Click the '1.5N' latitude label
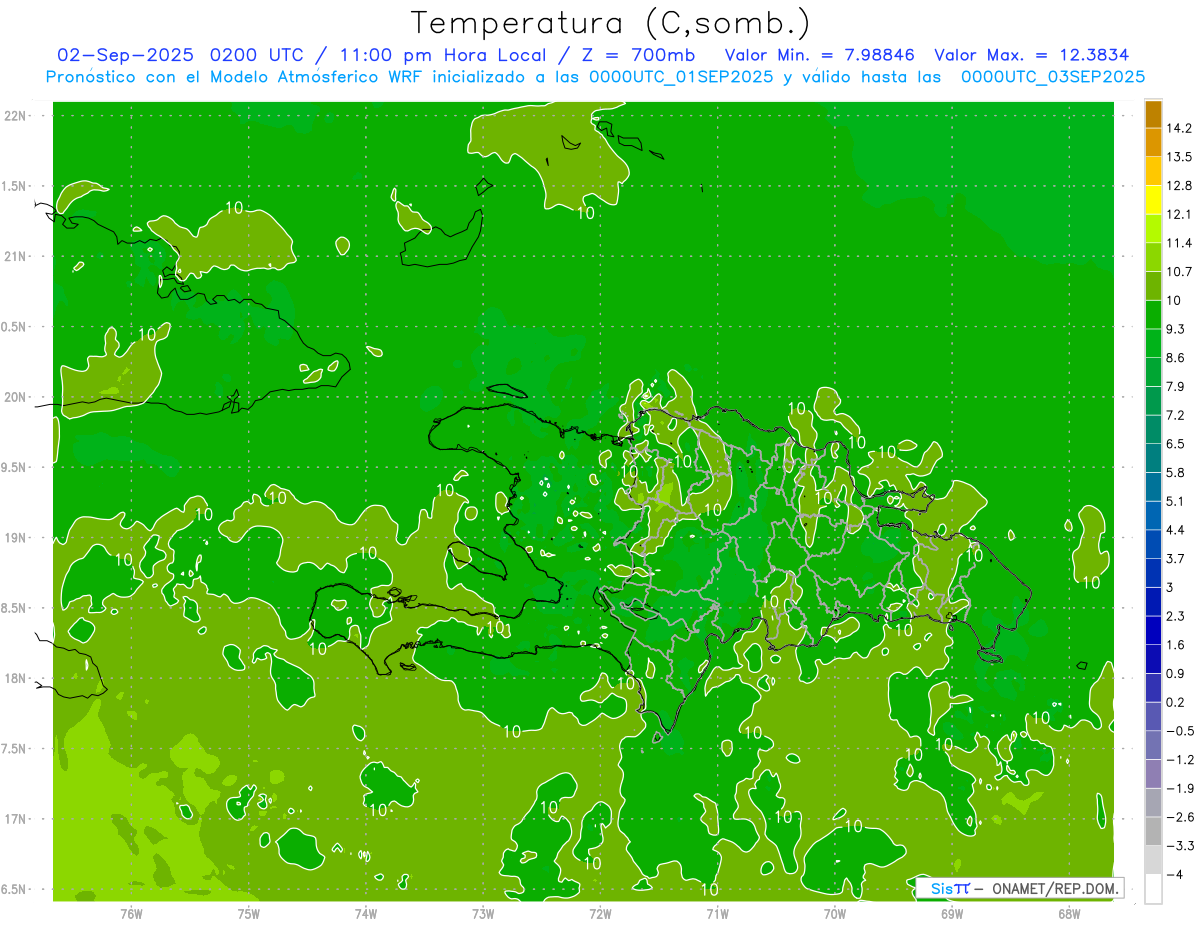 pos(15,186)
